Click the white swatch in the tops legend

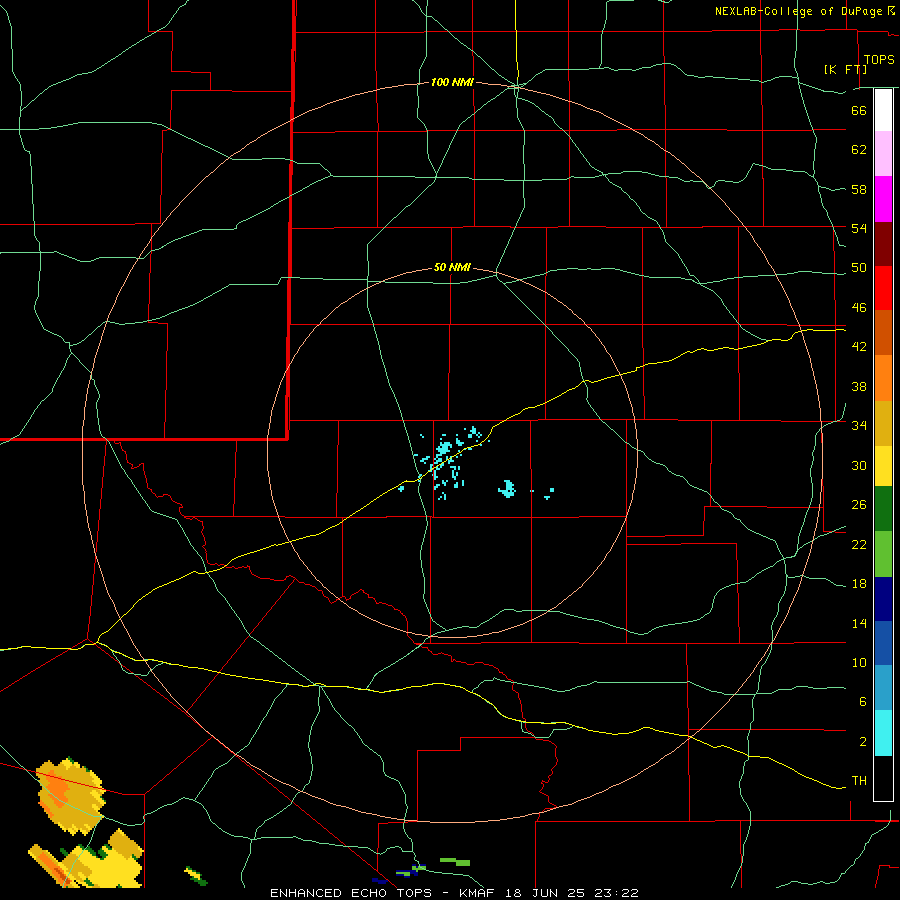click(883, 110)
